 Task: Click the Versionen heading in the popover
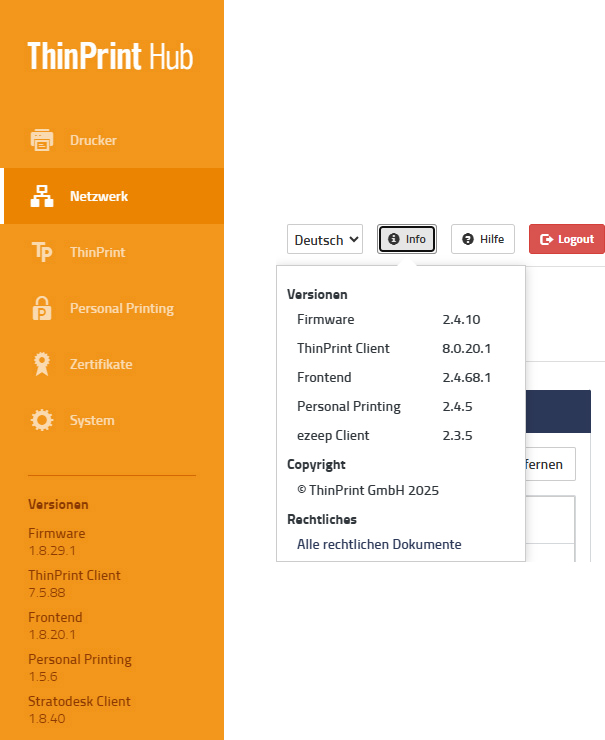point(317,294)
